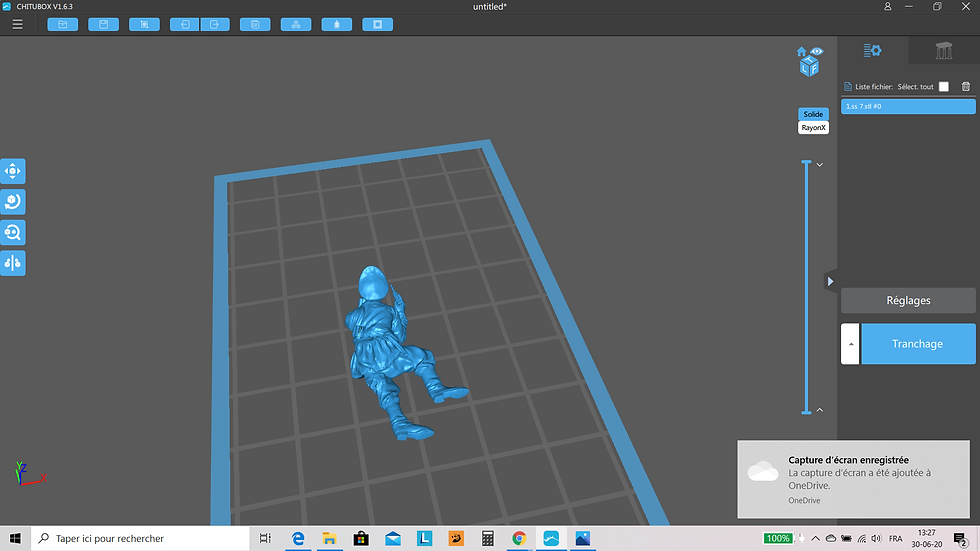The image size is (980, 551).
Task: Select the Scale tool on left sidebar
Action: 12,232
